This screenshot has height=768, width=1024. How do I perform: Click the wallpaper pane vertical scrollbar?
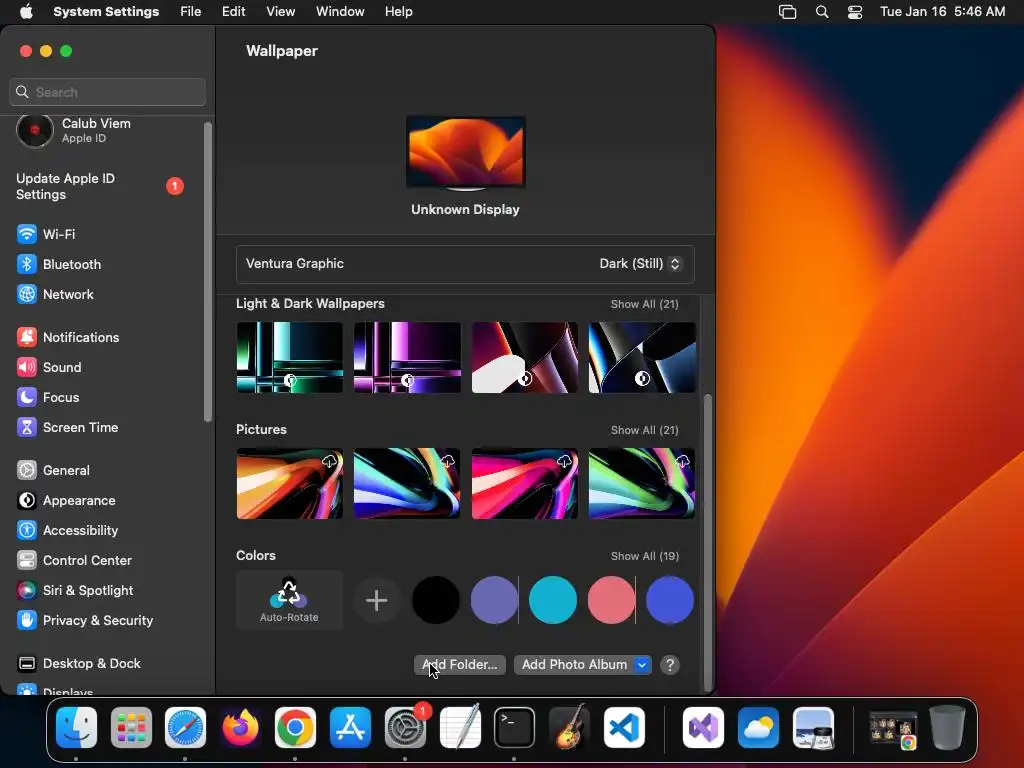point(707,542)
